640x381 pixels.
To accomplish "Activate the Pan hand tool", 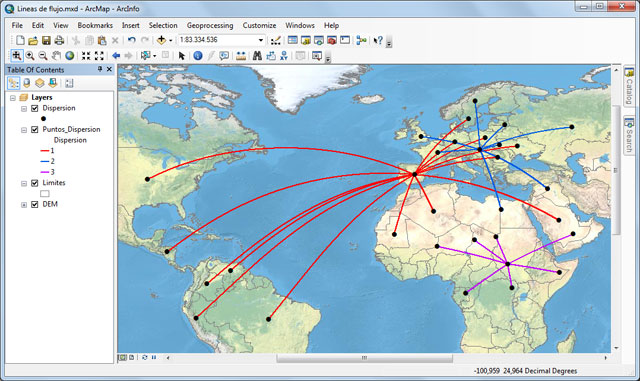I will (x=56, y=56).
